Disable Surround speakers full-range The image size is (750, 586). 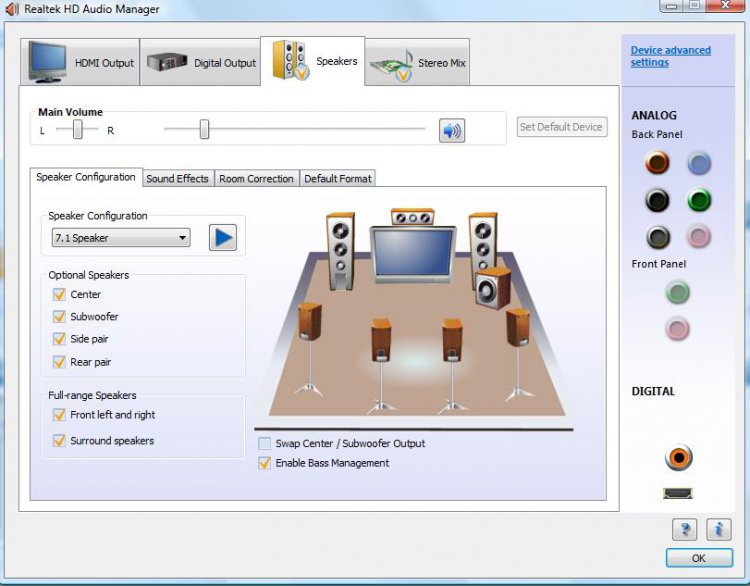tap(59, 440)
